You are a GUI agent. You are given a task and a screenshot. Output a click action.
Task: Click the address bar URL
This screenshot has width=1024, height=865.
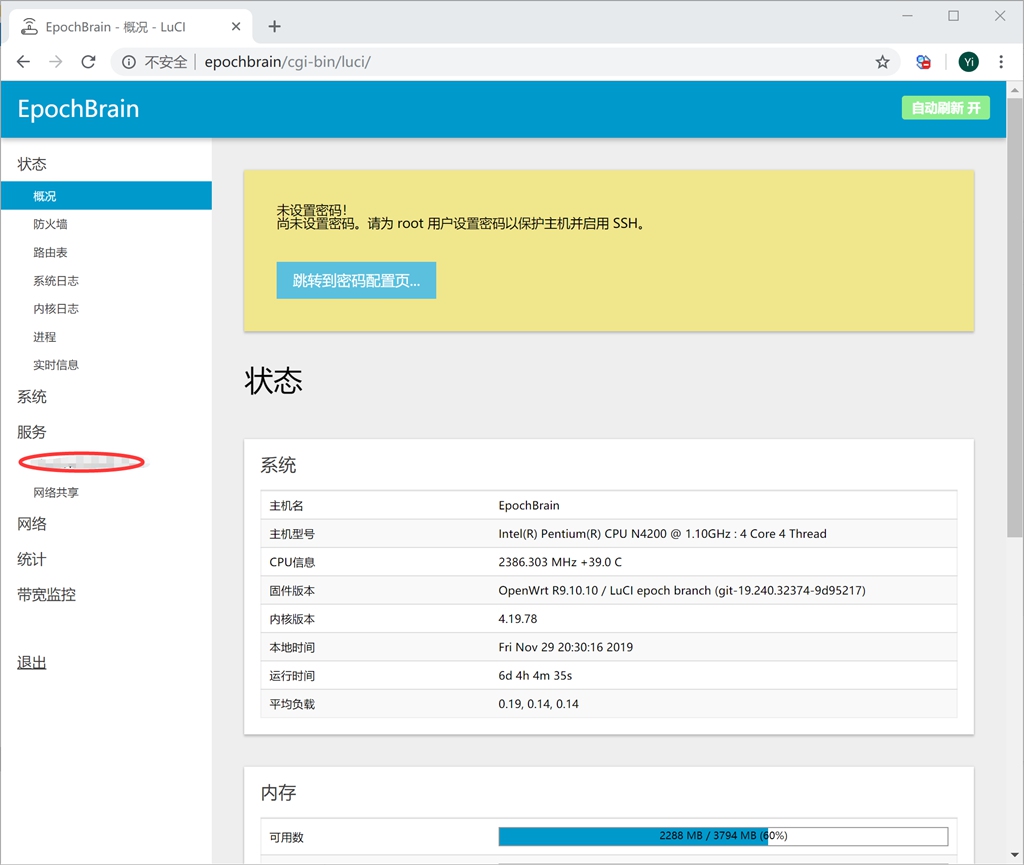click(x=287, y=62)
